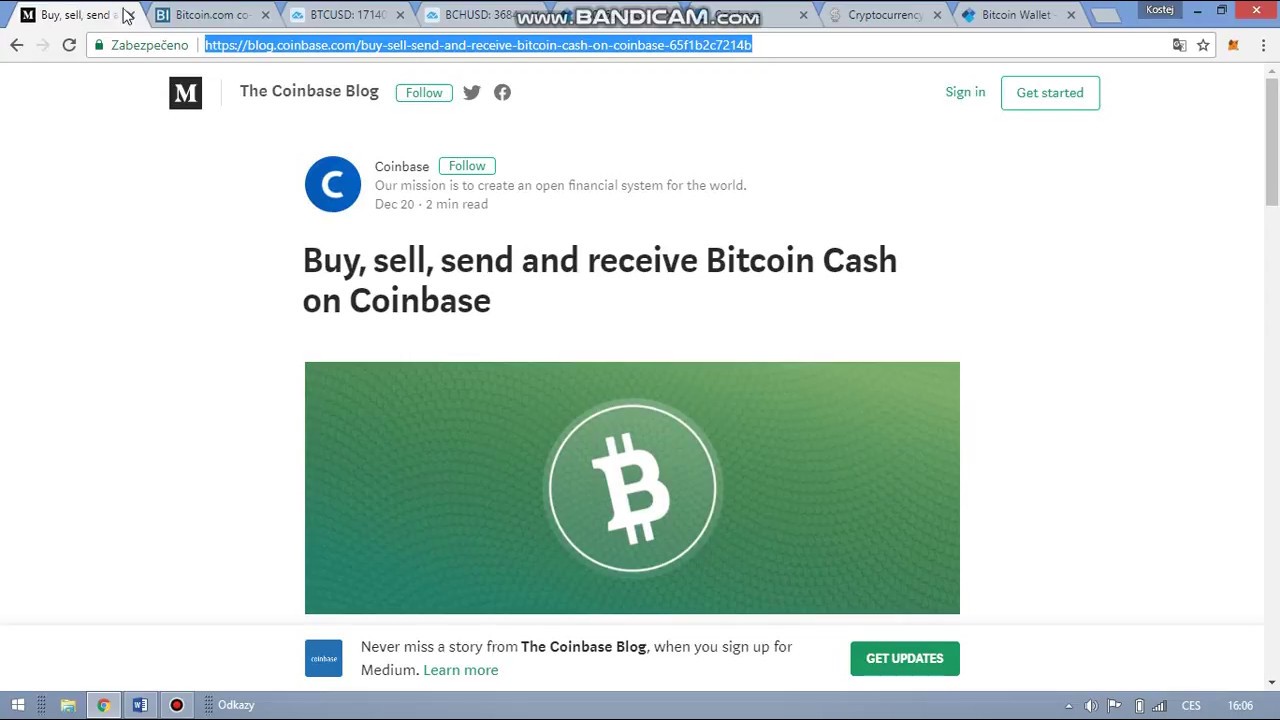Image resolution: width=1280 pixels, height=720 pixels.
Task: Show hidden system tray icons arrow
Action: tap(1068, 706)
